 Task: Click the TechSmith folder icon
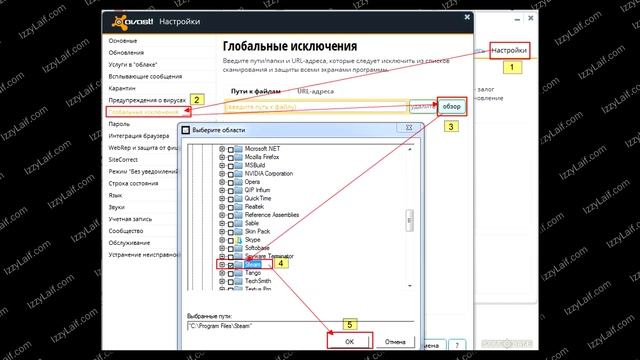(x=239, y=281)
